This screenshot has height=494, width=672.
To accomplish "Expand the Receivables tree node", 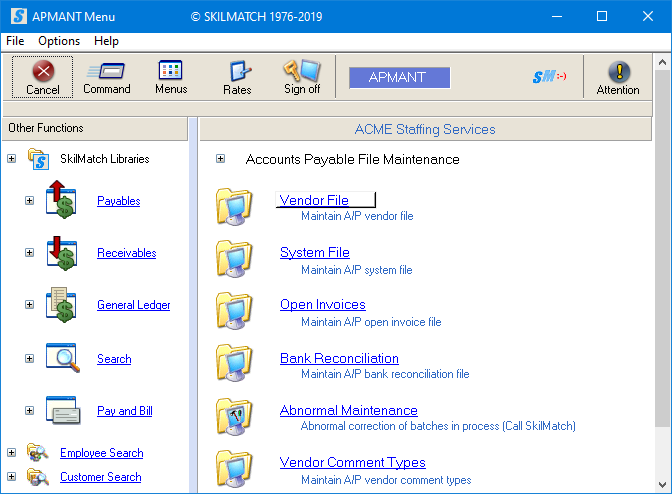I will pyautogui.click(x=29, y=252).
